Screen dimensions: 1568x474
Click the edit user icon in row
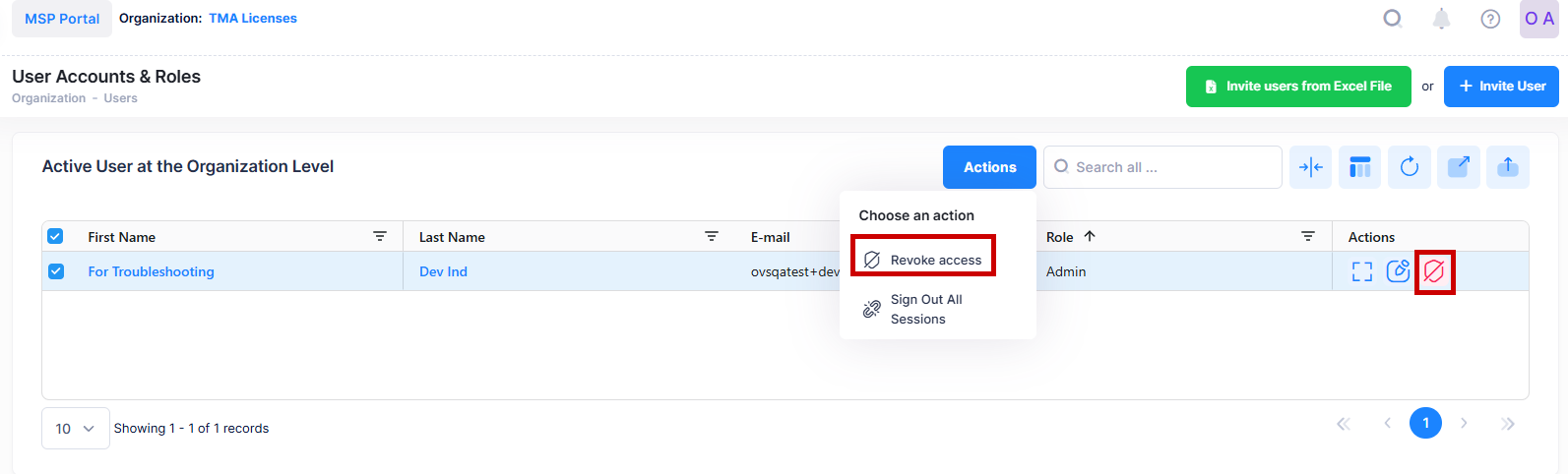1398,271
